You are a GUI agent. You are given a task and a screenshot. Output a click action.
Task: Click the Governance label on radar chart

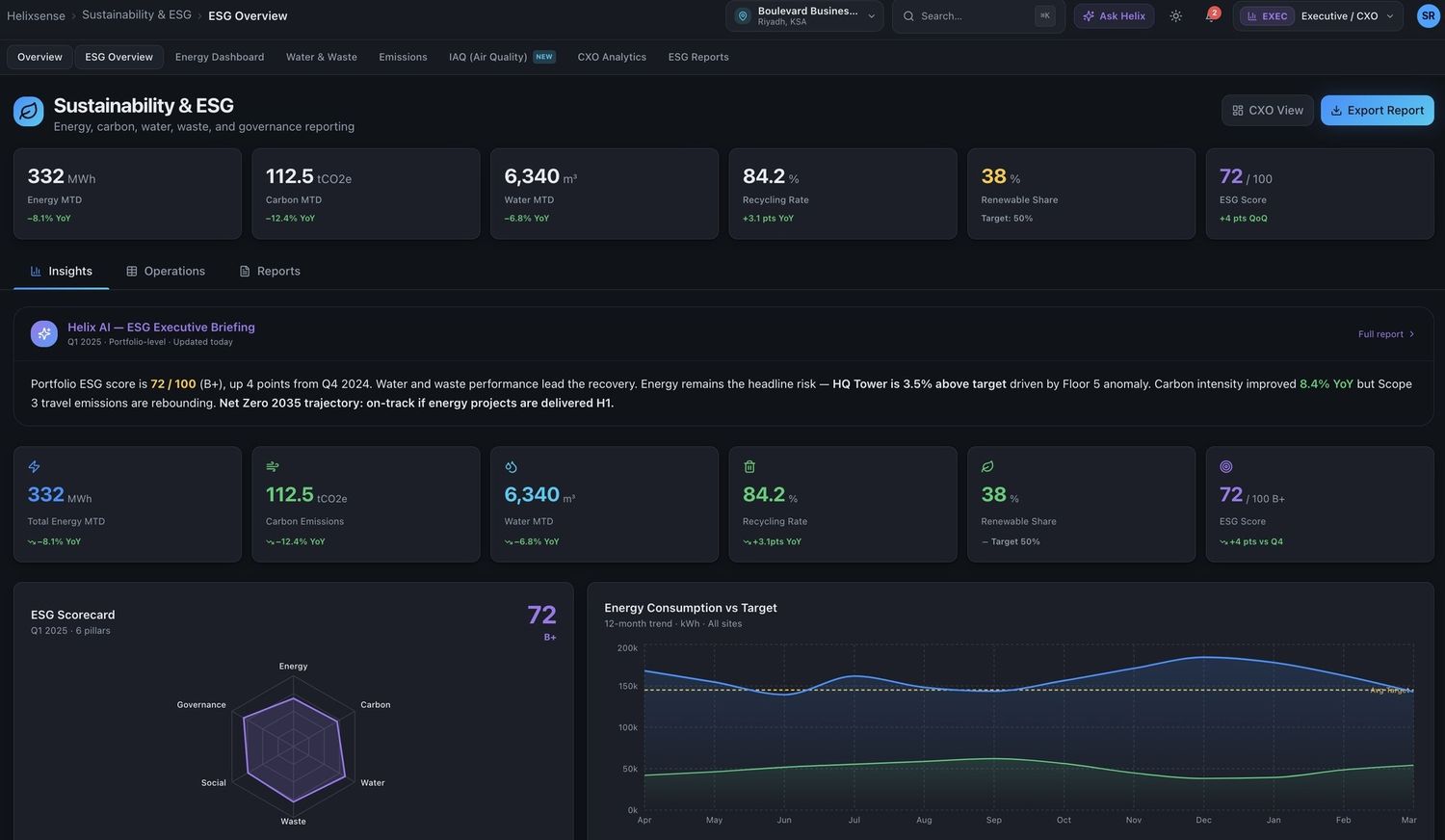click(x=201, y=705)
